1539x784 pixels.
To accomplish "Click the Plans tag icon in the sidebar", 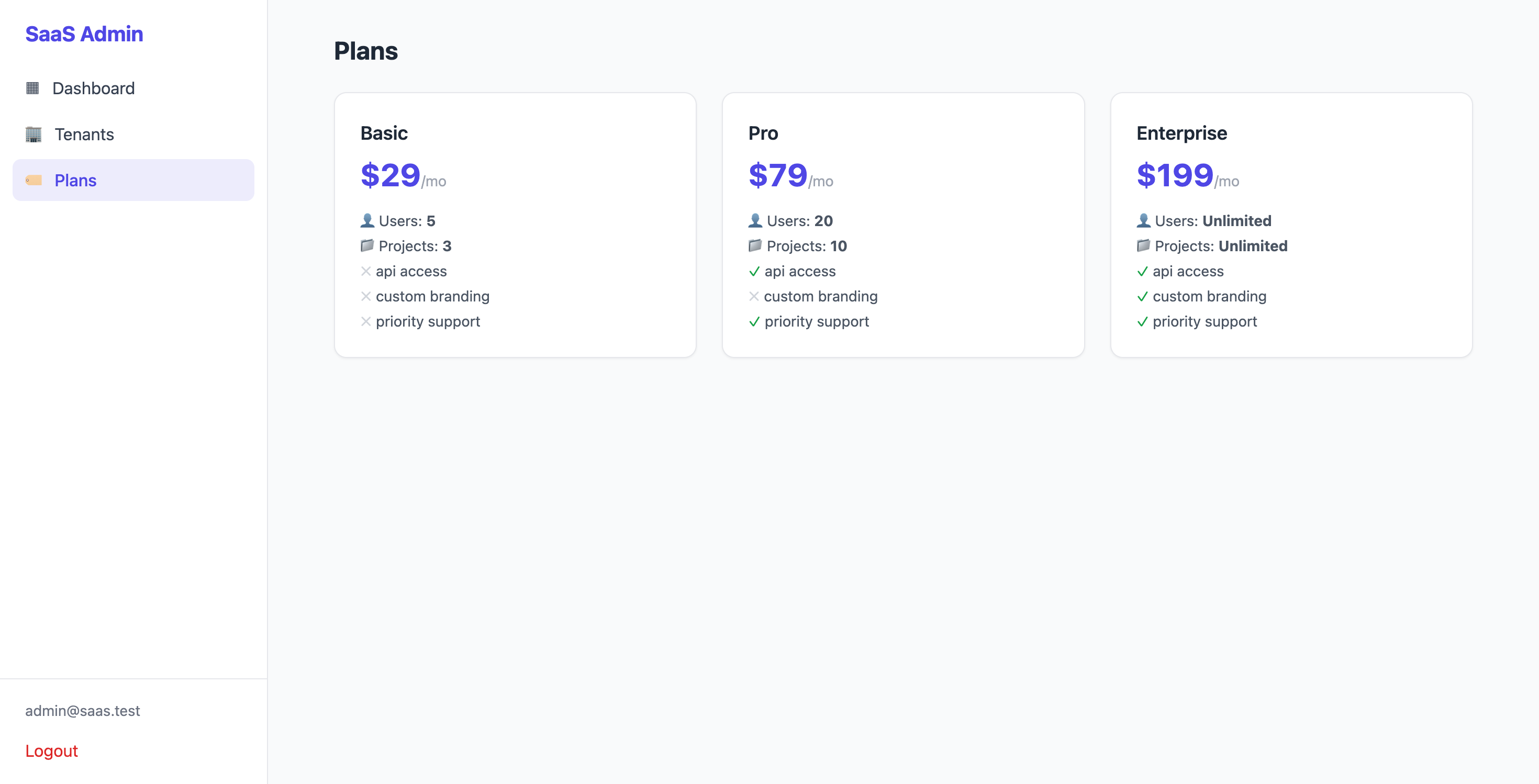I will pyautogui.click(x=34, y=181).
